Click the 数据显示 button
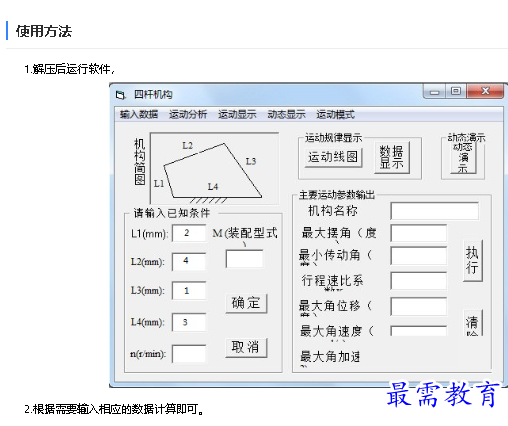This screenshot has height=426, width=508. [x=392, y=157]
